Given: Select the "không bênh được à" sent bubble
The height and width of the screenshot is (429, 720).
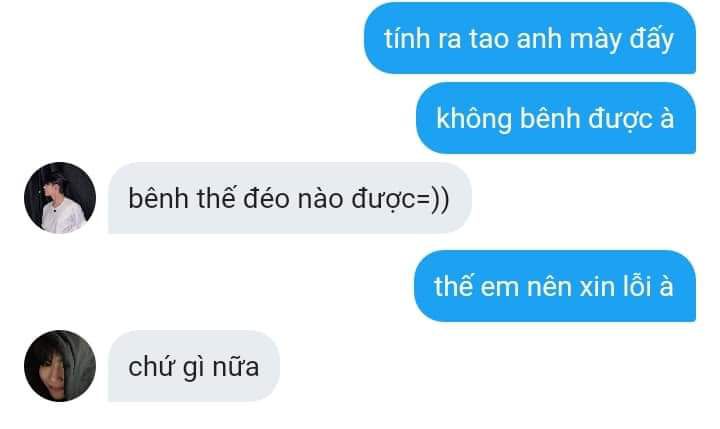Looking at the screenshot, I should pyautogui.click(x=556, y=118).
